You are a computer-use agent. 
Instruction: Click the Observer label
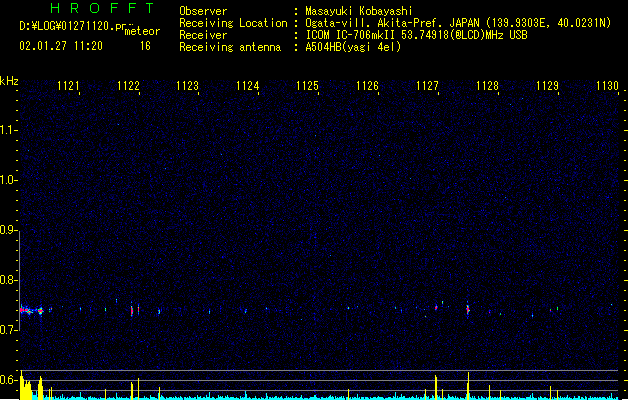tap(203, 11)
